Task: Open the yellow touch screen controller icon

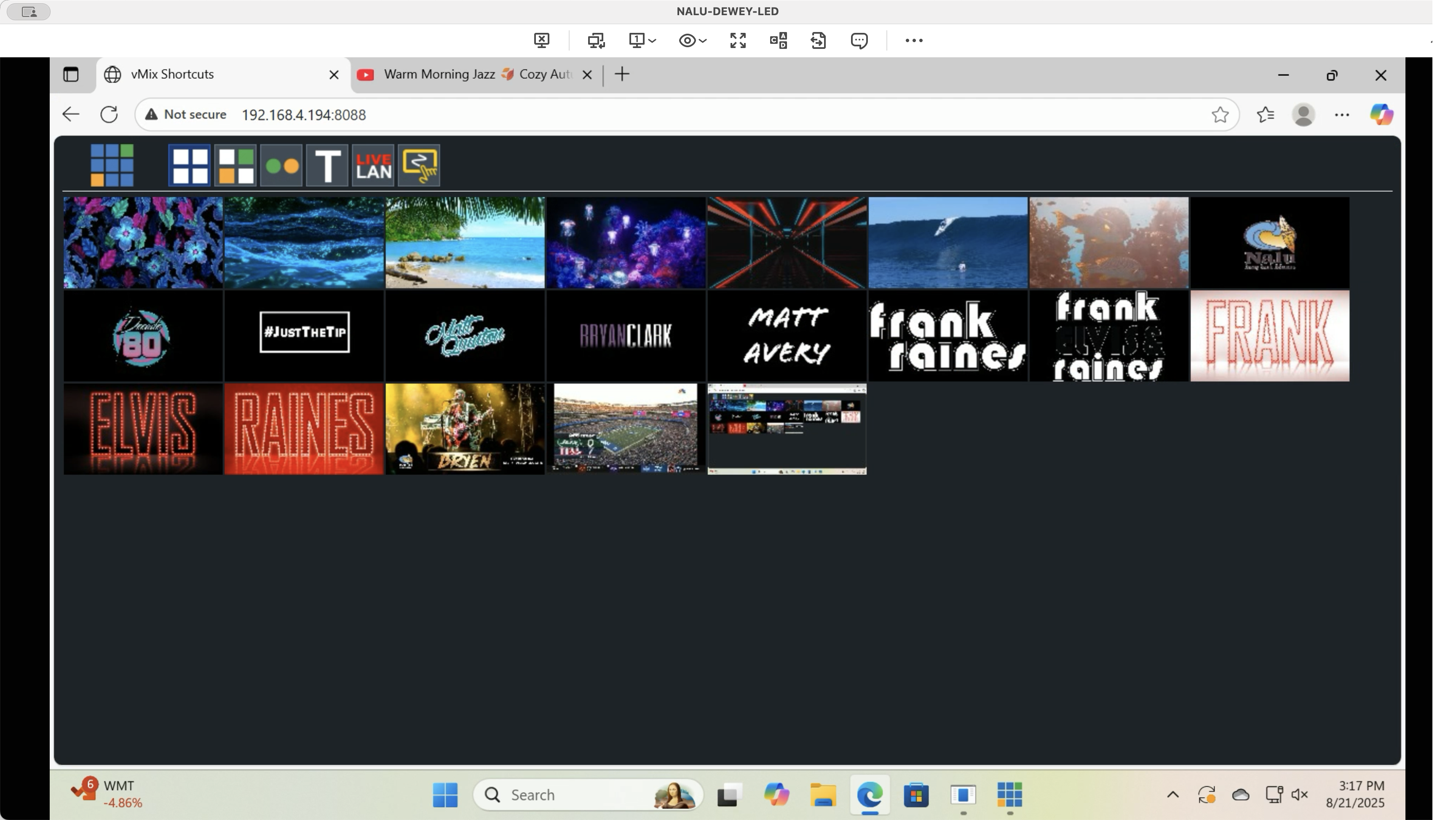Action: [x=419, y=165]
